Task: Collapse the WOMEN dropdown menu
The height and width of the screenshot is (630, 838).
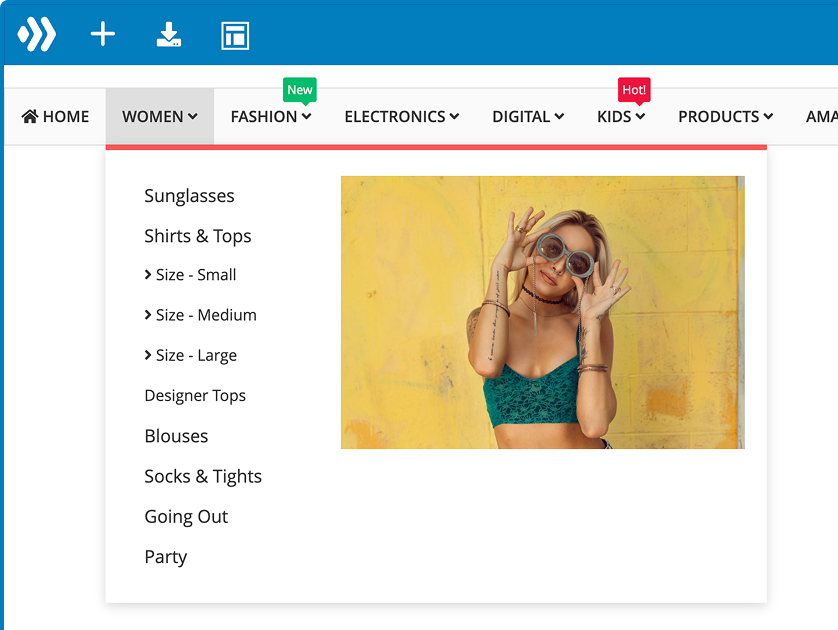Action: (159, 117)
